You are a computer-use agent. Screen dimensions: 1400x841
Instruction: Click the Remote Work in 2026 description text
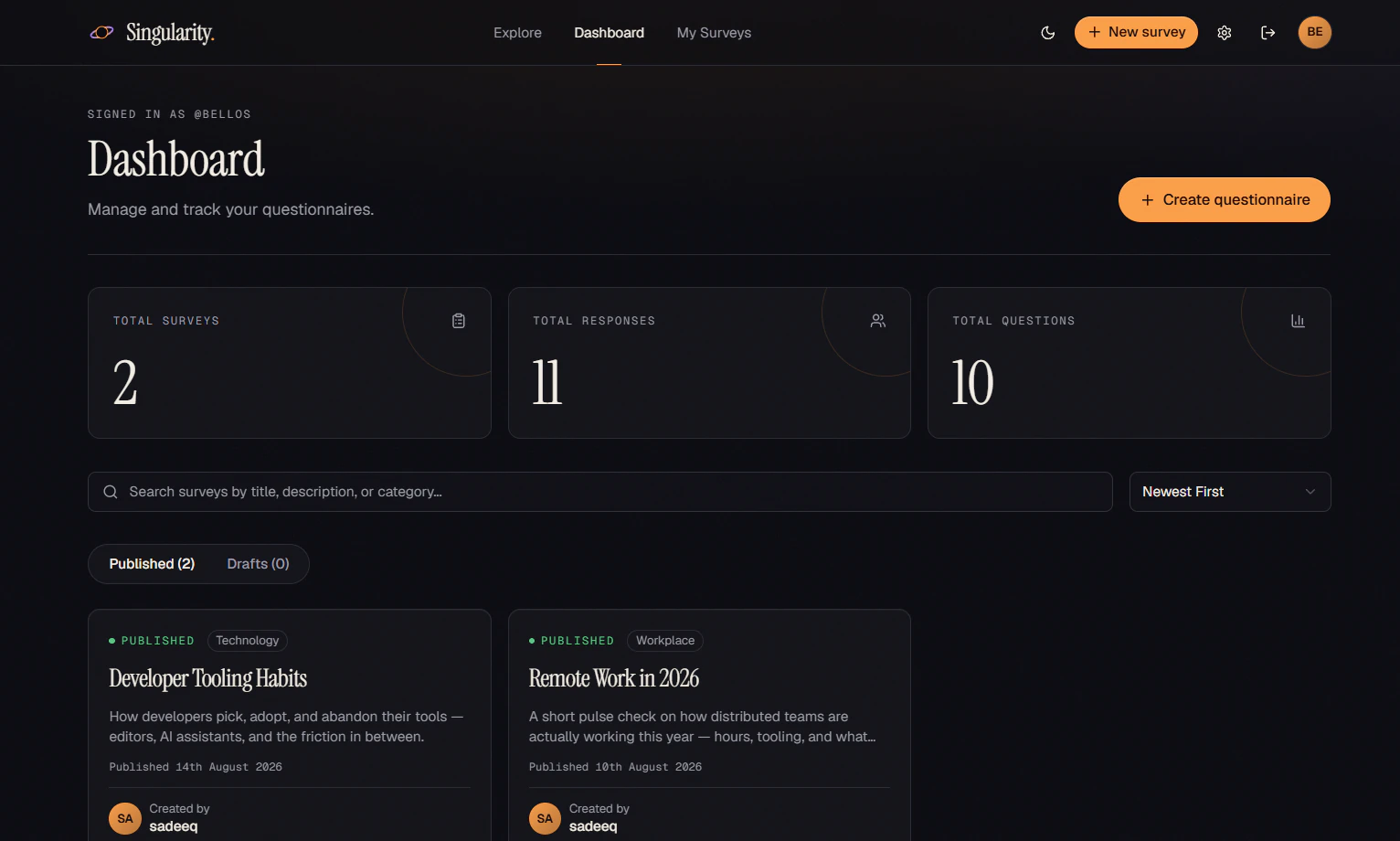coord(703,727)
